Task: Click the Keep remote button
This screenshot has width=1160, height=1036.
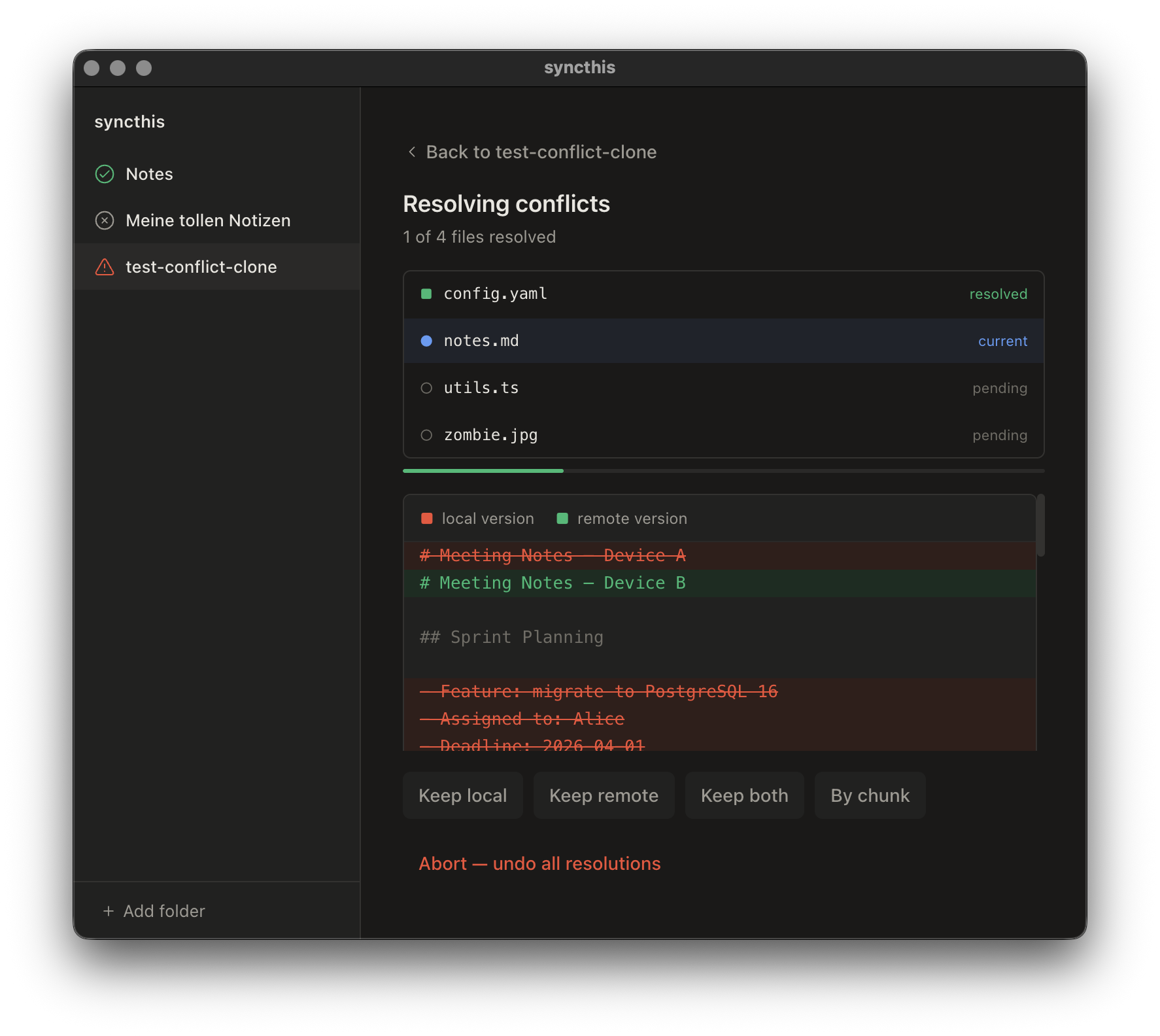Action: (604, 795)
